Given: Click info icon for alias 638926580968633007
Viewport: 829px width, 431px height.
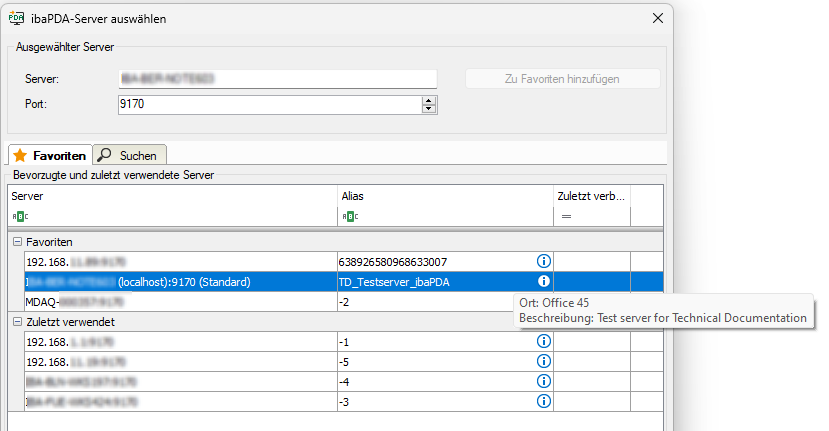Looking at the screenshot, I should (x=544, y=261).
